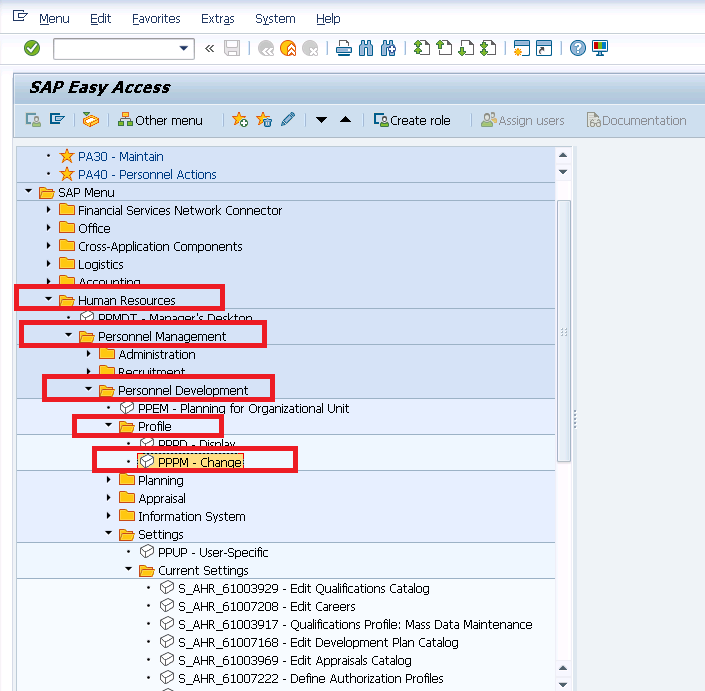Open the Favorites menu

pyautogui.click(x=156, y=19)
